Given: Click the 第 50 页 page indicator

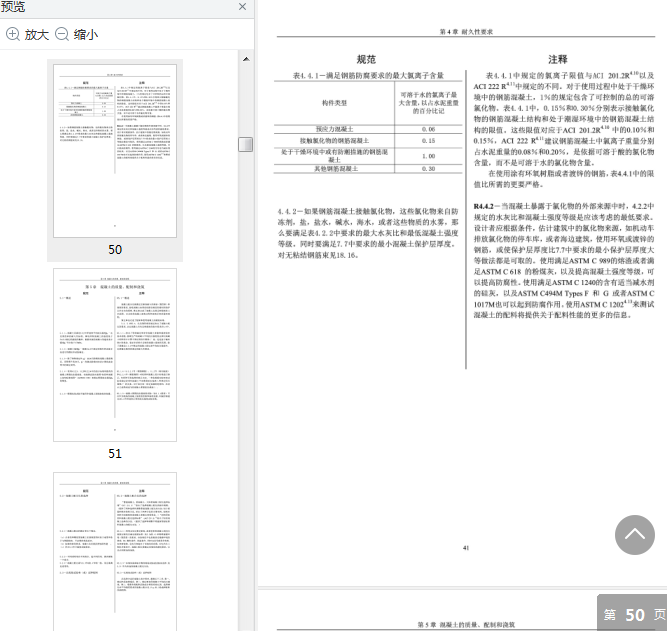Looking at the screenshot, I should (x=634, y=614).
